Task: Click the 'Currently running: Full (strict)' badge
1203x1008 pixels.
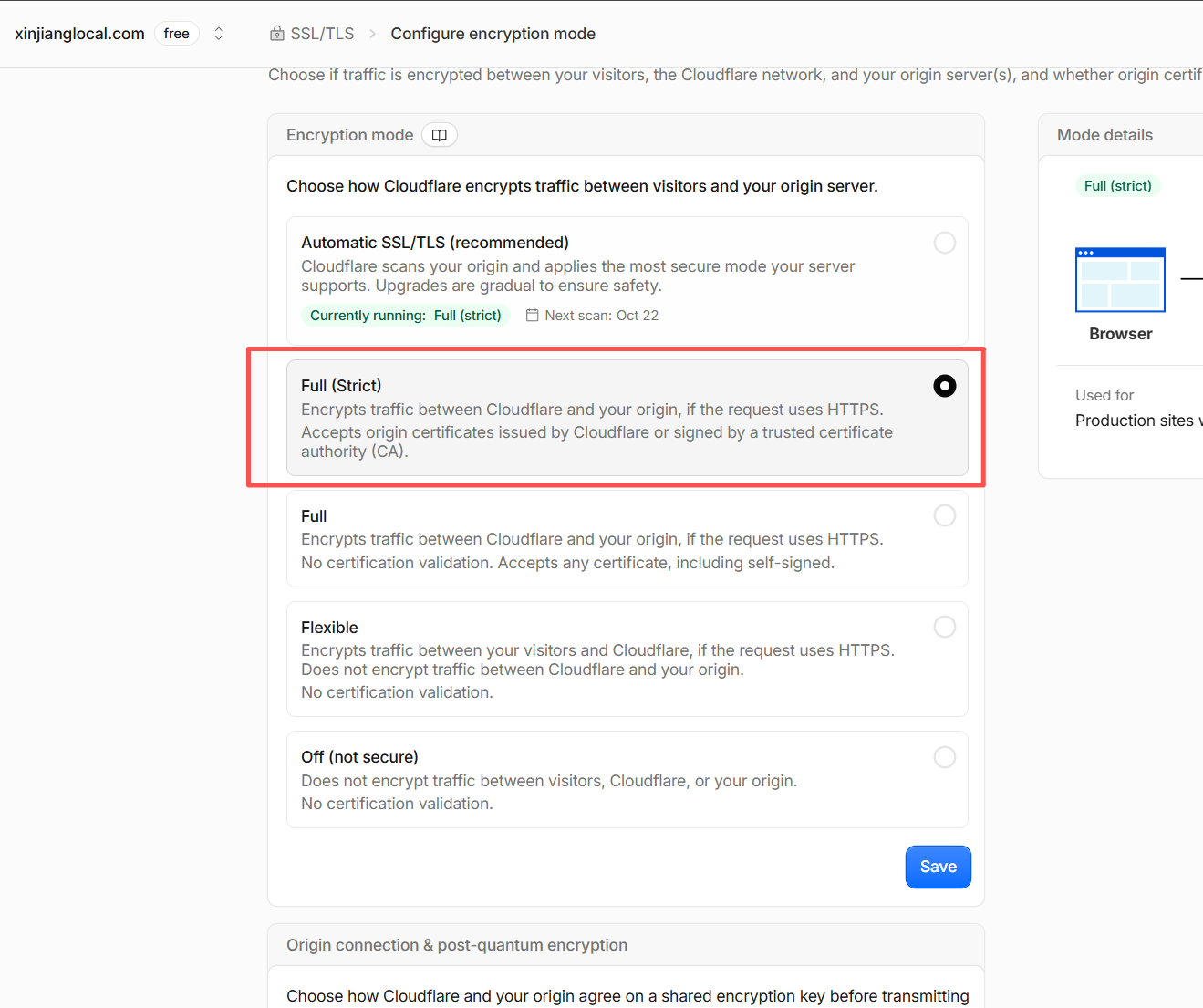Action: tap(406, 316)
